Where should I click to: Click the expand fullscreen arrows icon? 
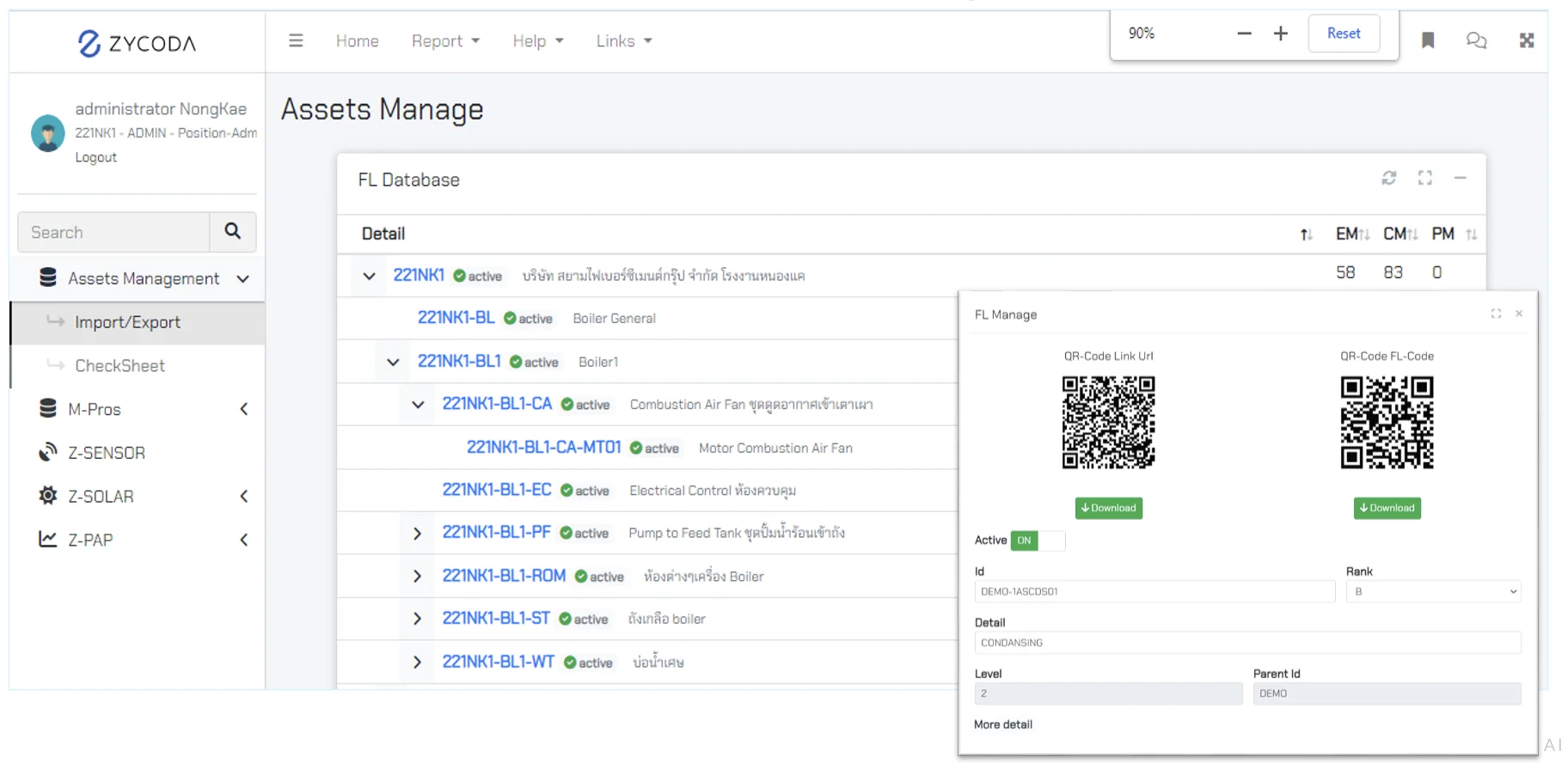[x=1527, y=40]
